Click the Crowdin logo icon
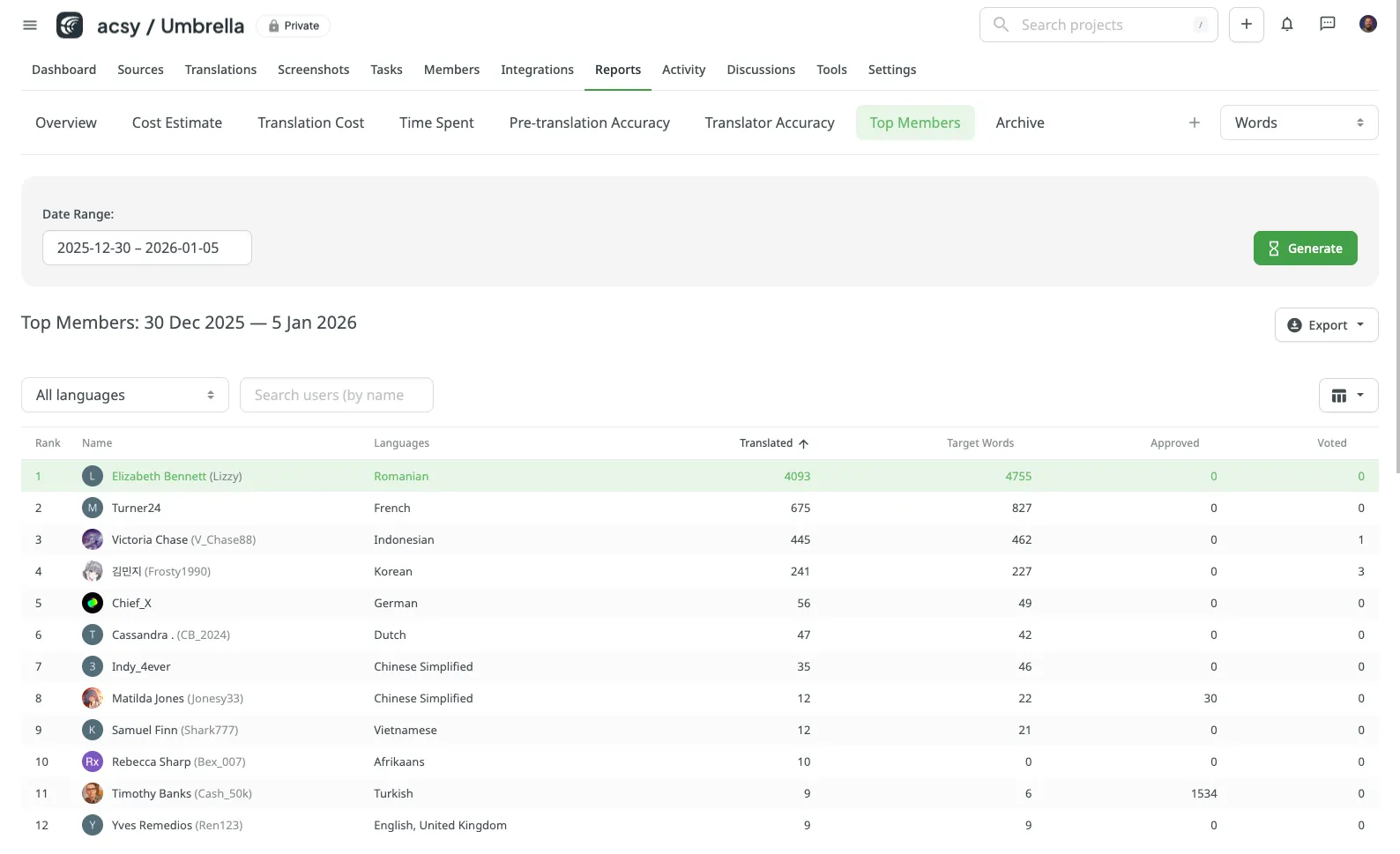This screenshot has height=854, width=1400. pos(70,26)
